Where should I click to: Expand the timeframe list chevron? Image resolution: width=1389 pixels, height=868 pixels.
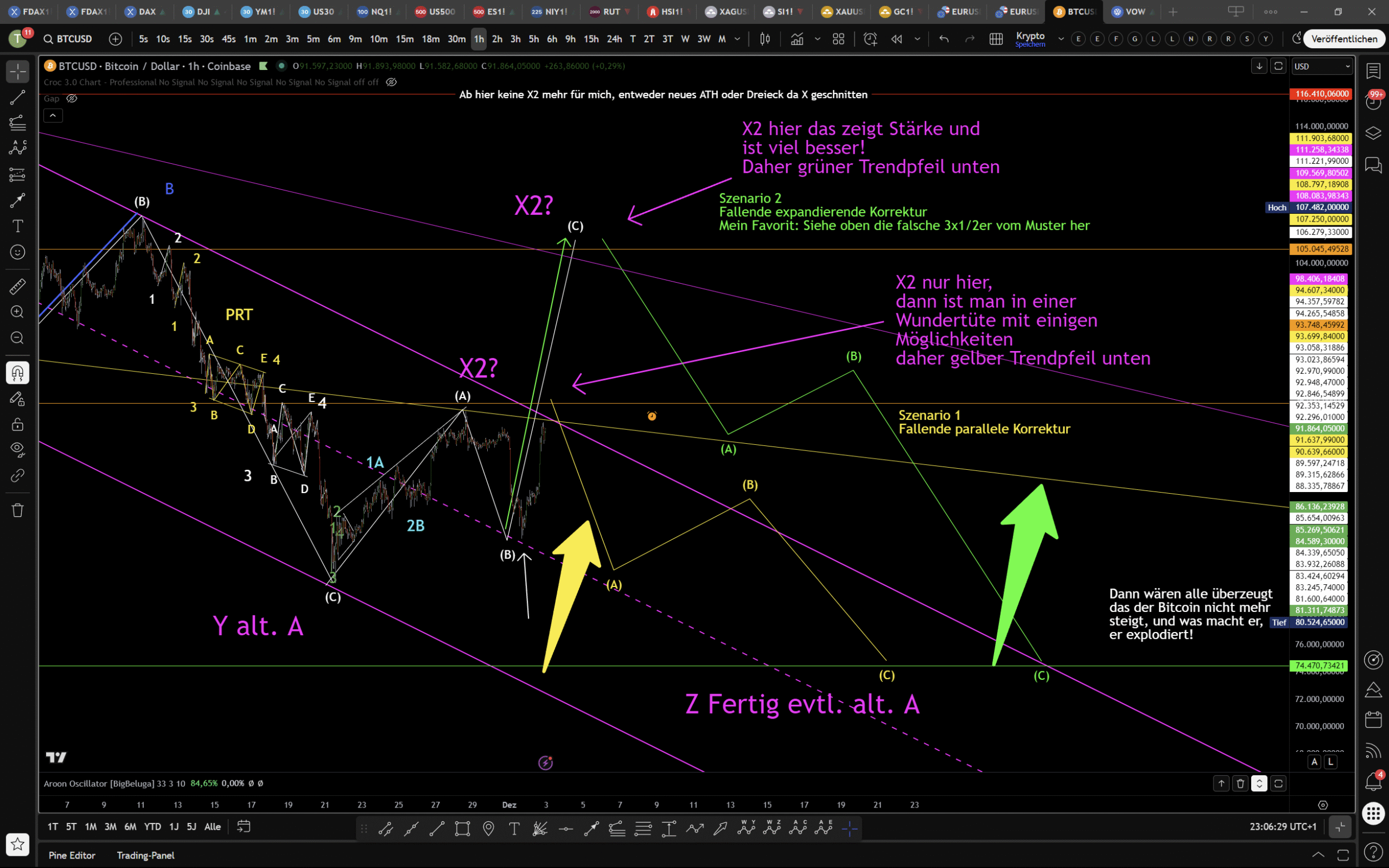click(x=737, y=39)
